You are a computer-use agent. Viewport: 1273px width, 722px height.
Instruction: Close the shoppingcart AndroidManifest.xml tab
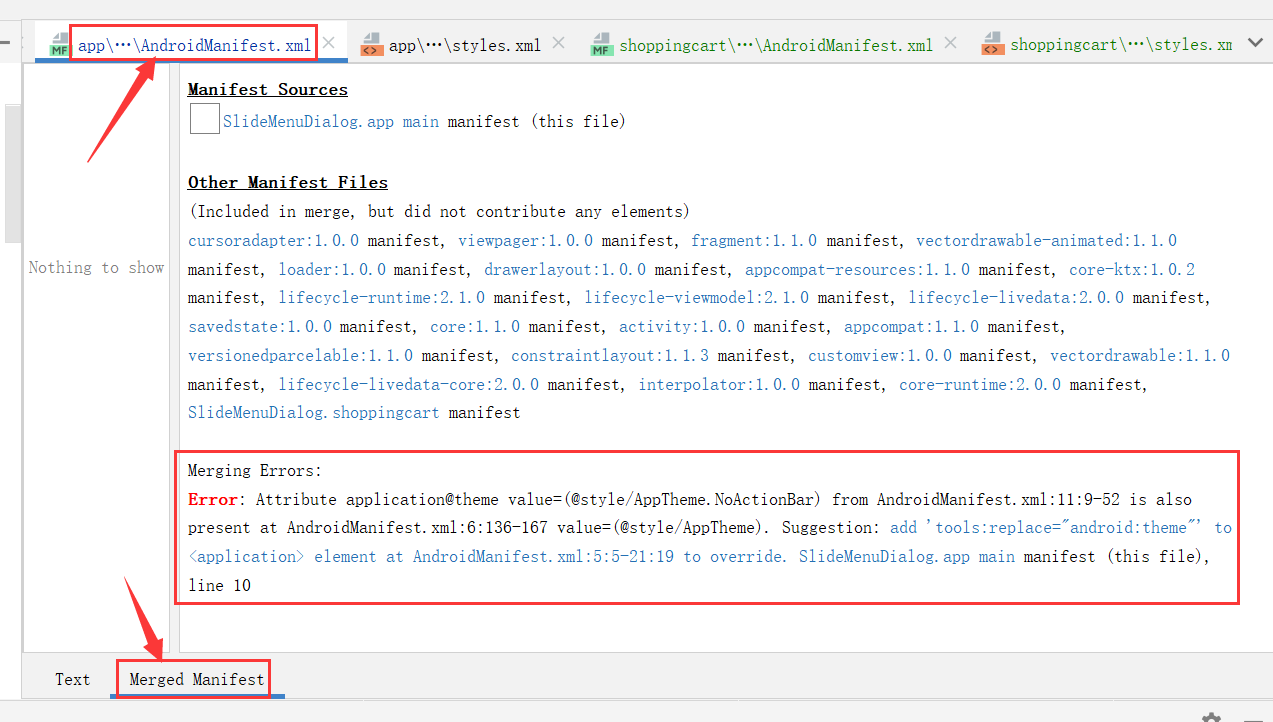click(949, 43)
